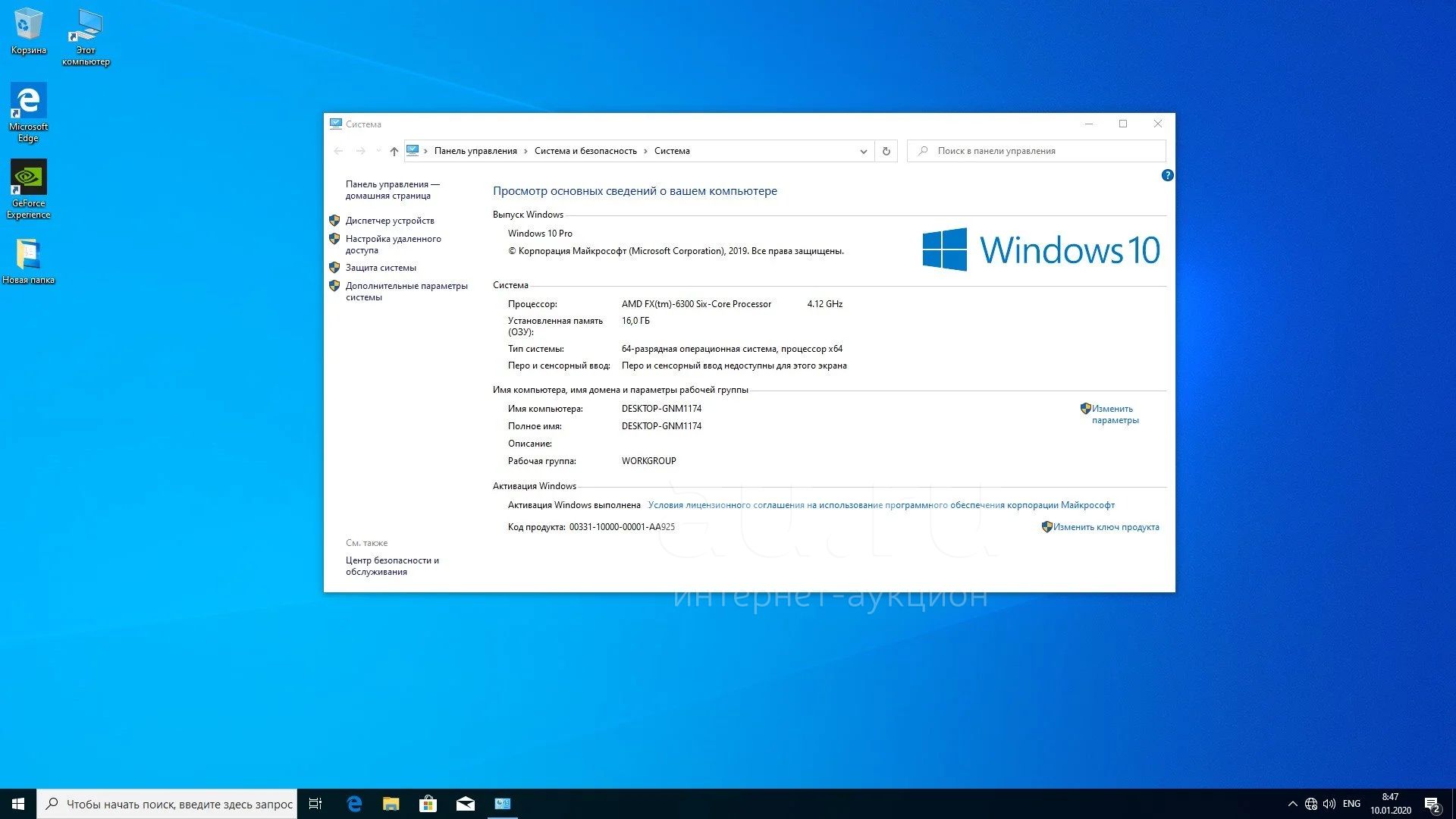Expand the first breadcrumb arrow before Панель управления
The width and height of the screenshot is (1456, 819).
point(425,151)
